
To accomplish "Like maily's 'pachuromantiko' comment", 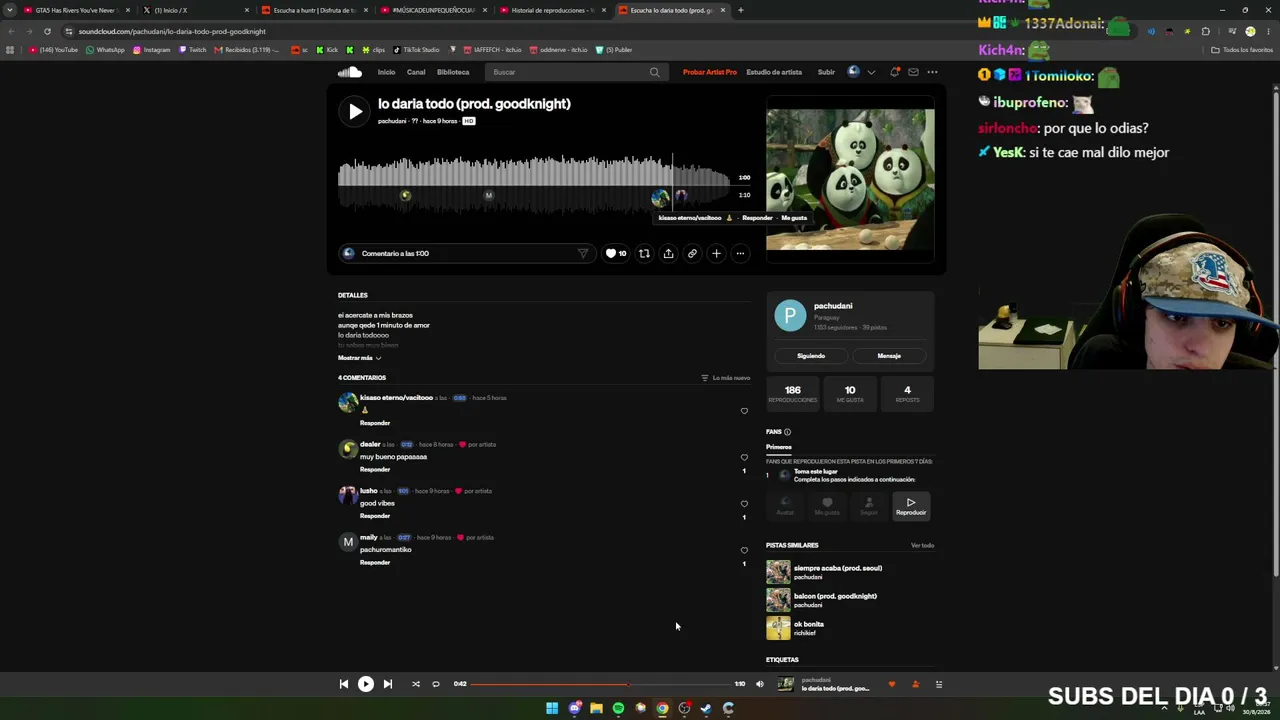I will 744,550.
